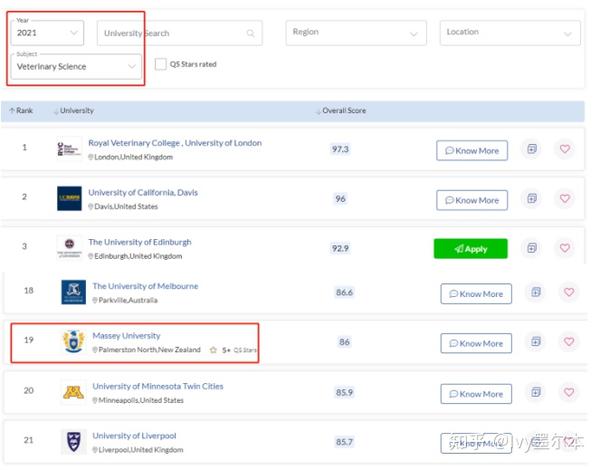Screen dimensions: 600x470
Task: Add Massey University to compare
Action: pyautogui.click(x=536, y=341)
